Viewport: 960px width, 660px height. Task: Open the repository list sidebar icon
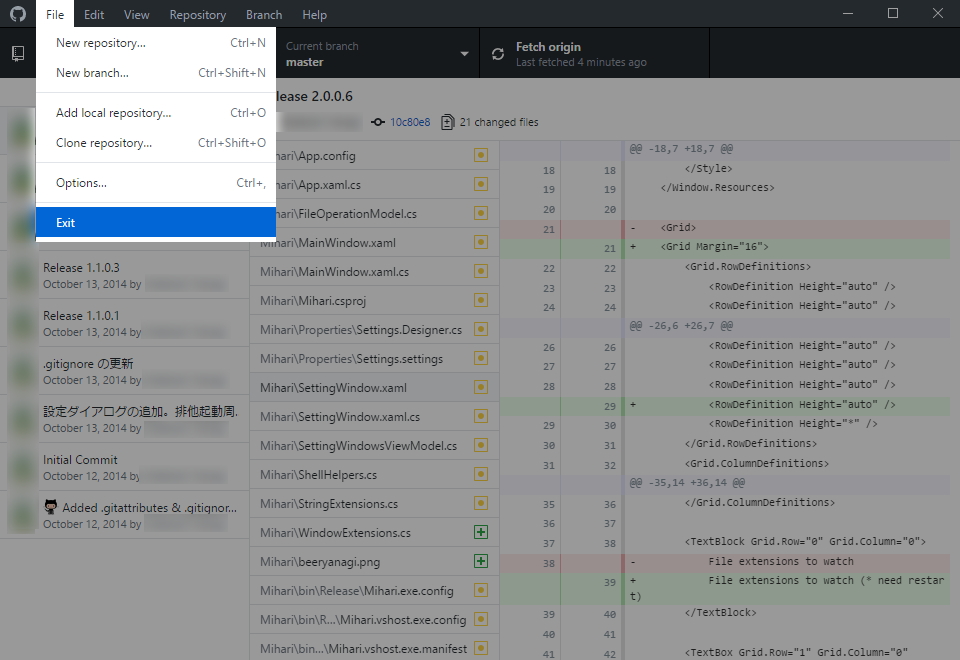[17, 52]
